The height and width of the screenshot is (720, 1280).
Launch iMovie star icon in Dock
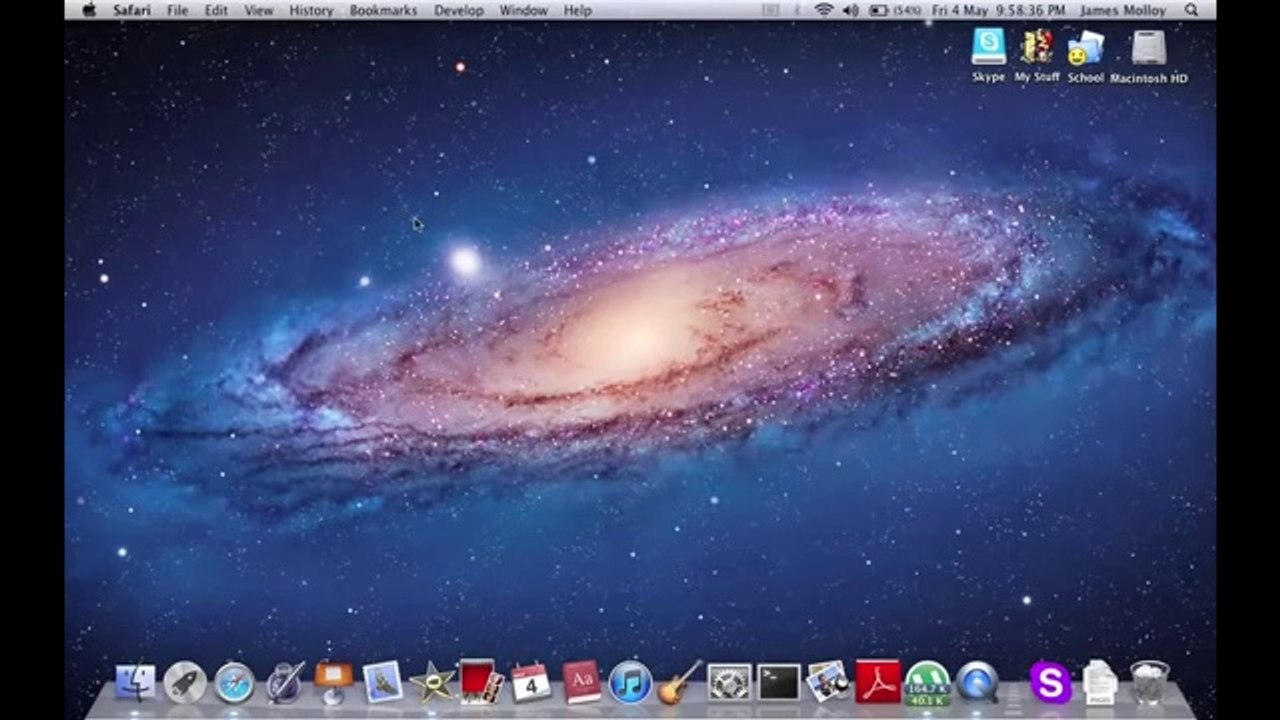coord(432,683)
